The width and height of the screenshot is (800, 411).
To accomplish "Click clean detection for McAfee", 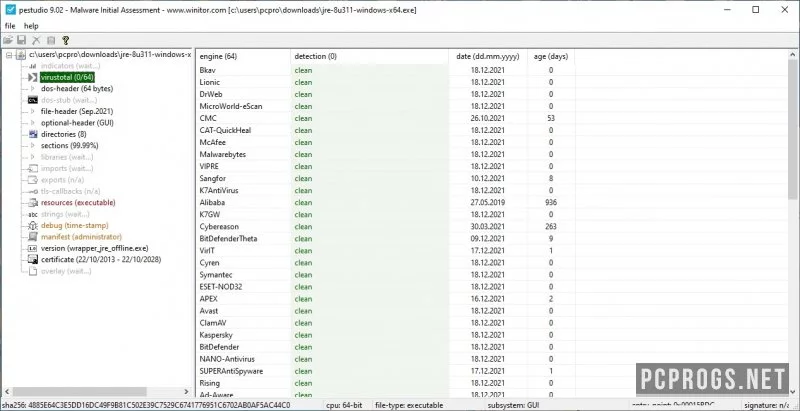I will coord(303,142).
